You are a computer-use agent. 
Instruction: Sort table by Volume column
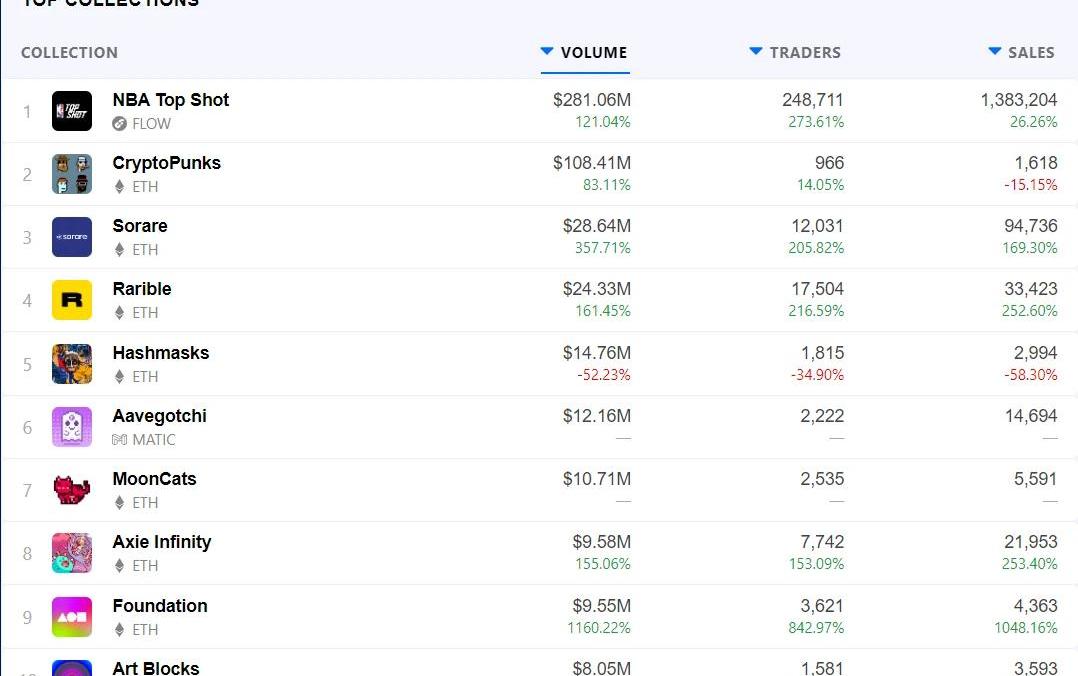pos(585,53)
